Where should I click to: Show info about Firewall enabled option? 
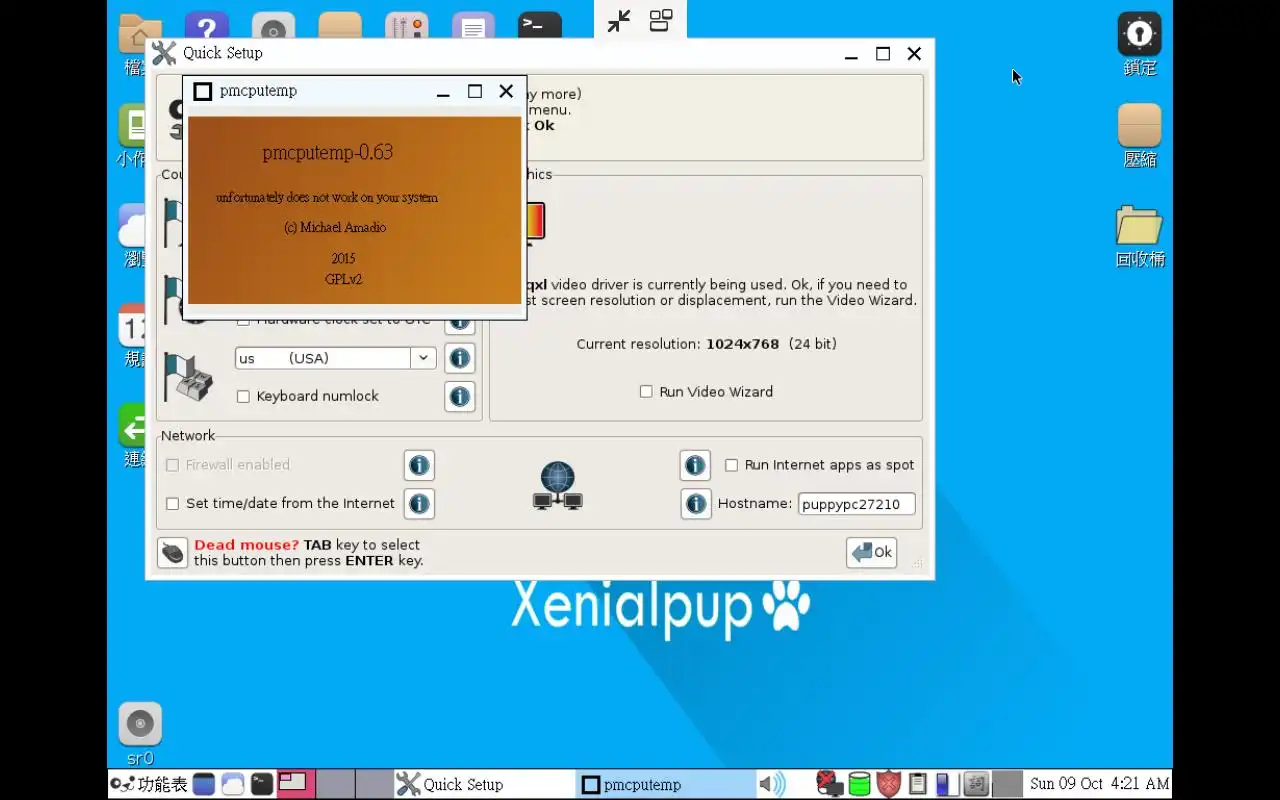[x=419, y=465]
